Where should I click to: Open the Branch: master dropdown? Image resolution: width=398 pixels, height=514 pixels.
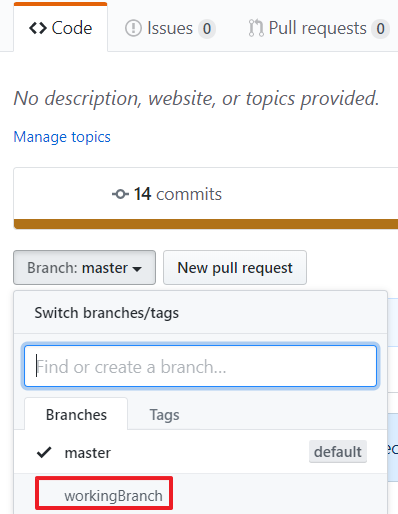(x=84, y=268)
